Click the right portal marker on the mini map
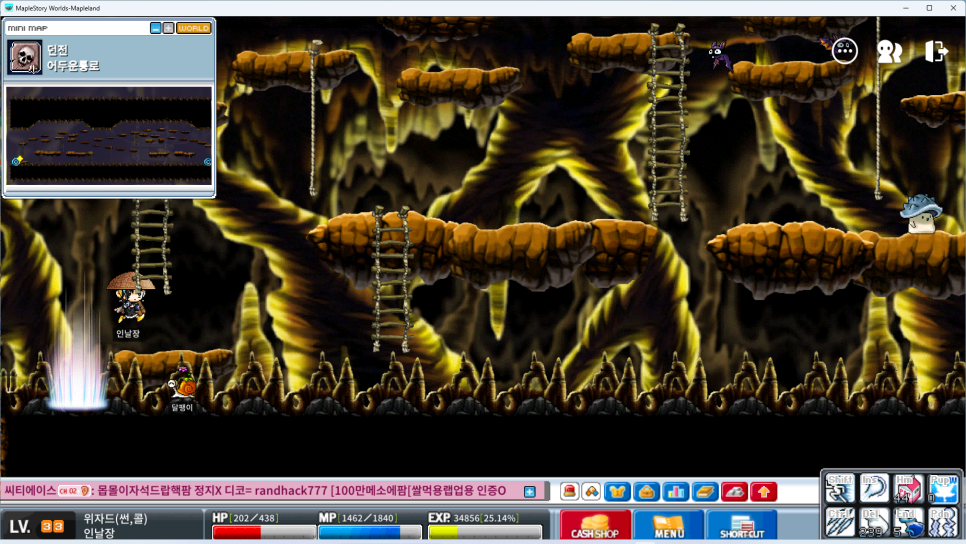Image resolution: width=966 pixels, height=544 pixels. [208, 162]
